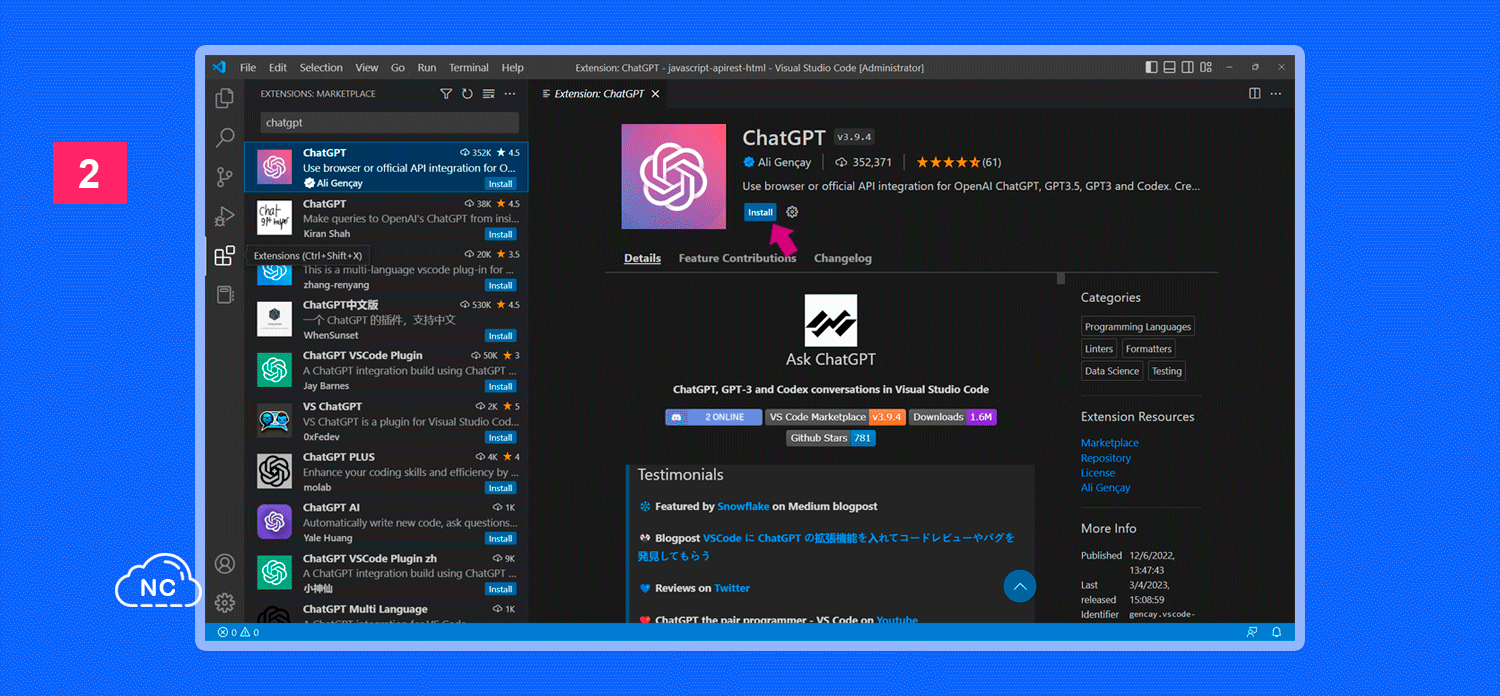This screenshot has width=1500, height=696.
Task: Click the filter extensions funnel icon
Action: pyautogui.click(x=446, y=94)
